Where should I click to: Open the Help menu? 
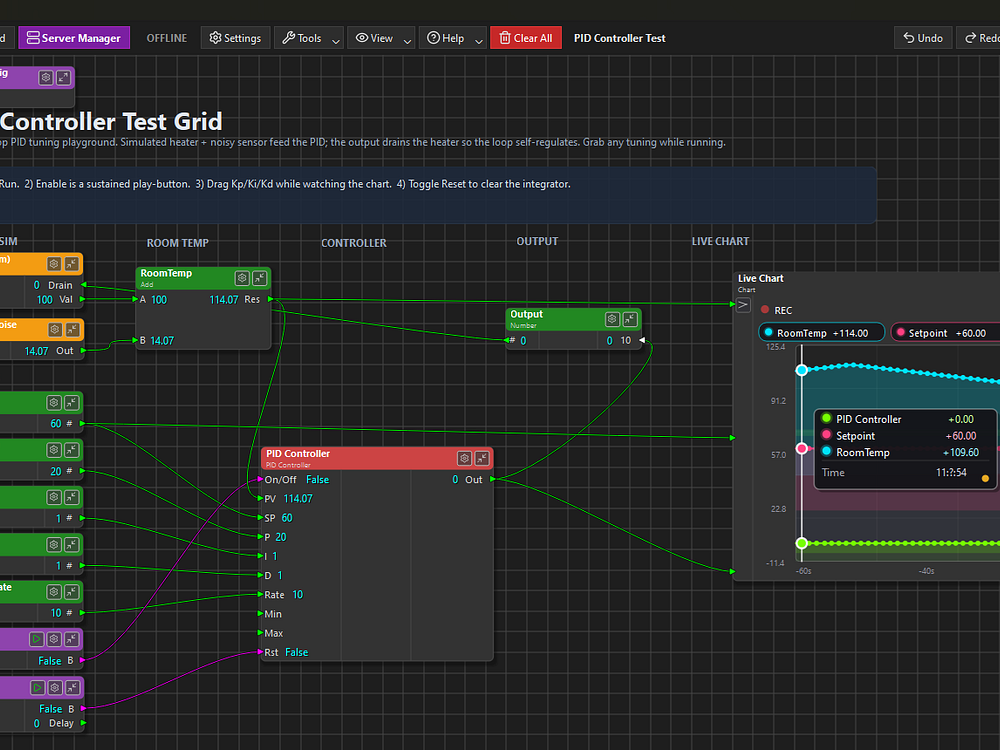(446, 38)
